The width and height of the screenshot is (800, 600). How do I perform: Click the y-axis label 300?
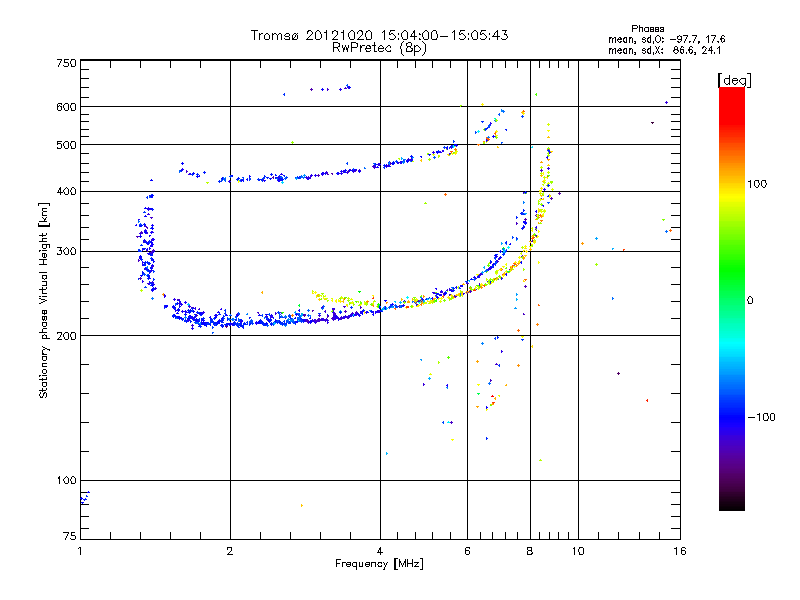pyautogui.click(x=66, y=252)
